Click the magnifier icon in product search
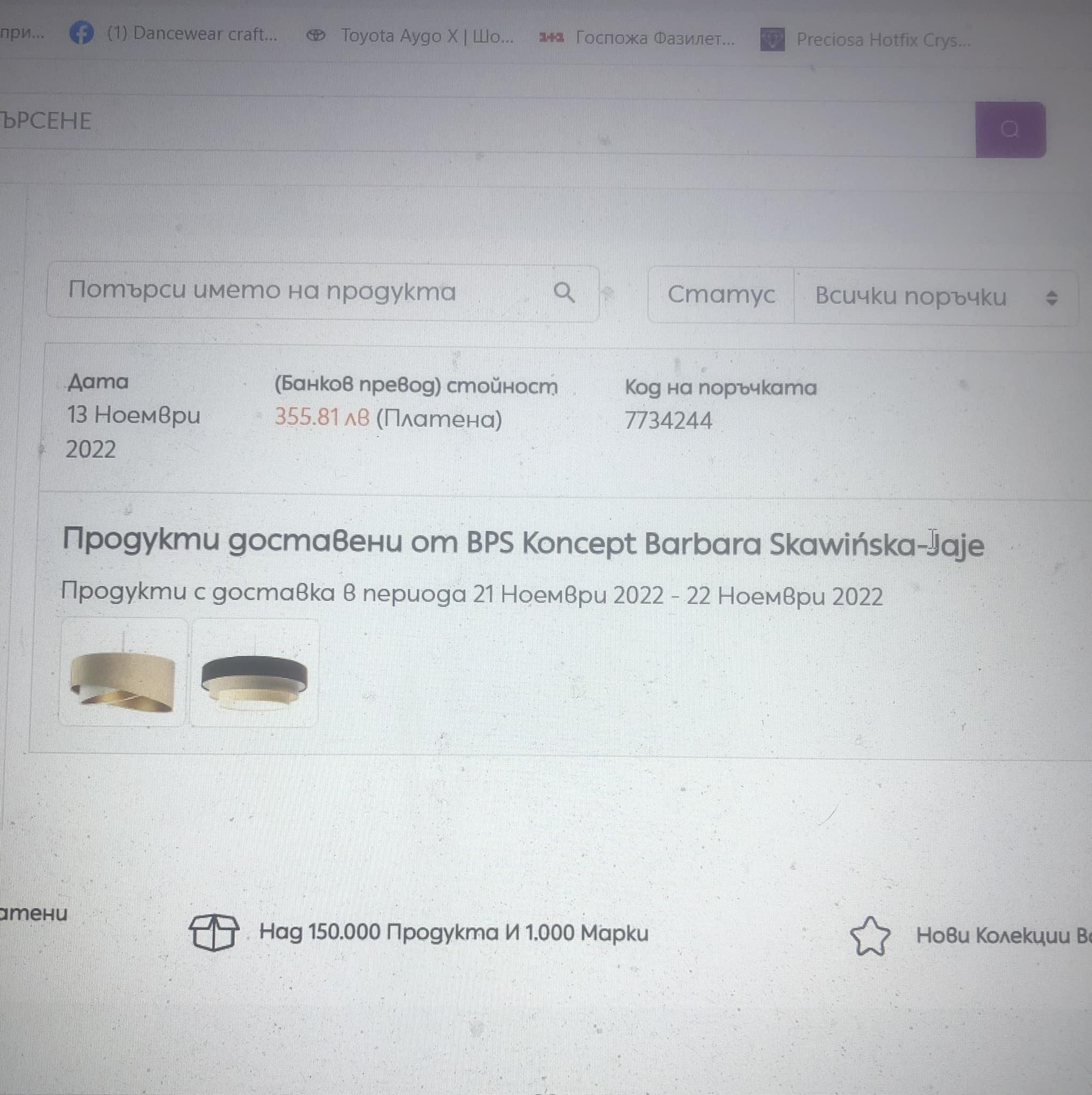1092x1095 pixels. tap(564, 292)
